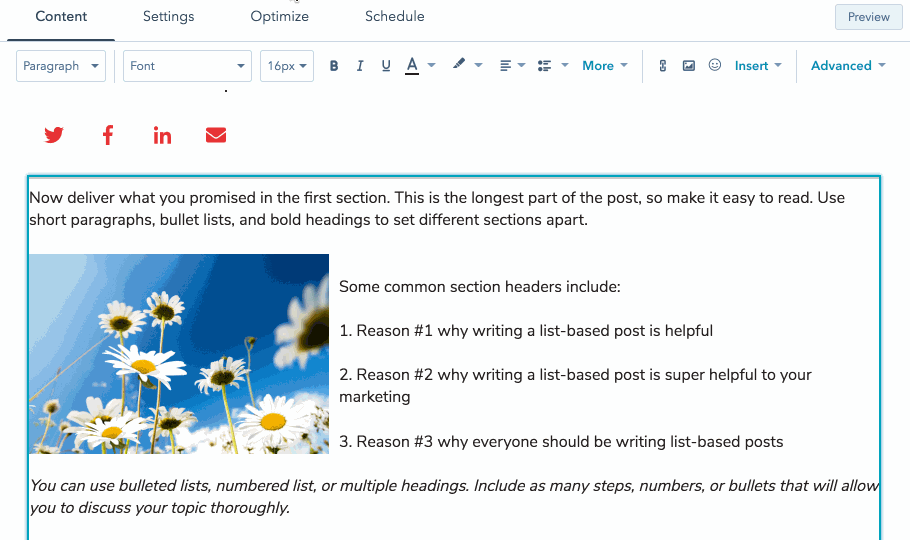Click the Twitter share icon

(x=54, y=135)
